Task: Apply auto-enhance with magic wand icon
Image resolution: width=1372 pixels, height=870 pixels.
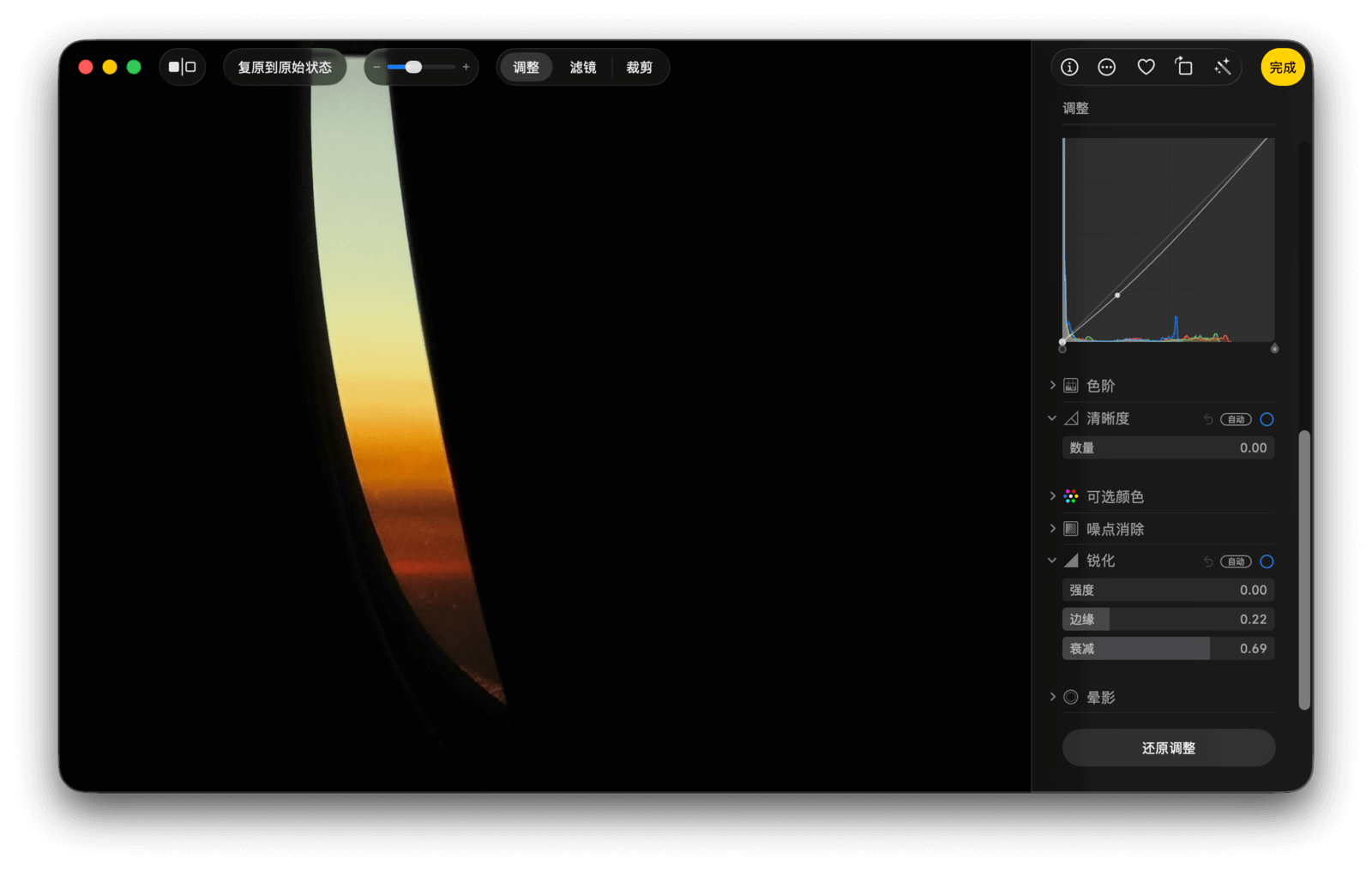Action: [x=1223, y=67]
